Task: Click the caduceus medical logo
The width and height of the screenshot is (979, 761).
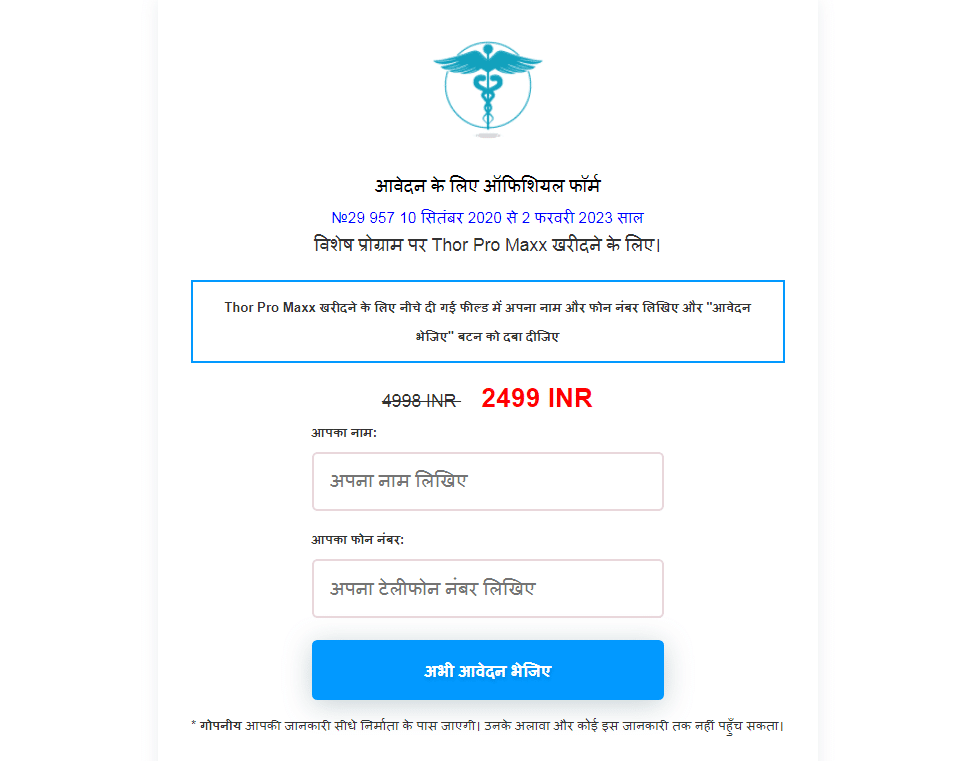Action: click(488, 87)
